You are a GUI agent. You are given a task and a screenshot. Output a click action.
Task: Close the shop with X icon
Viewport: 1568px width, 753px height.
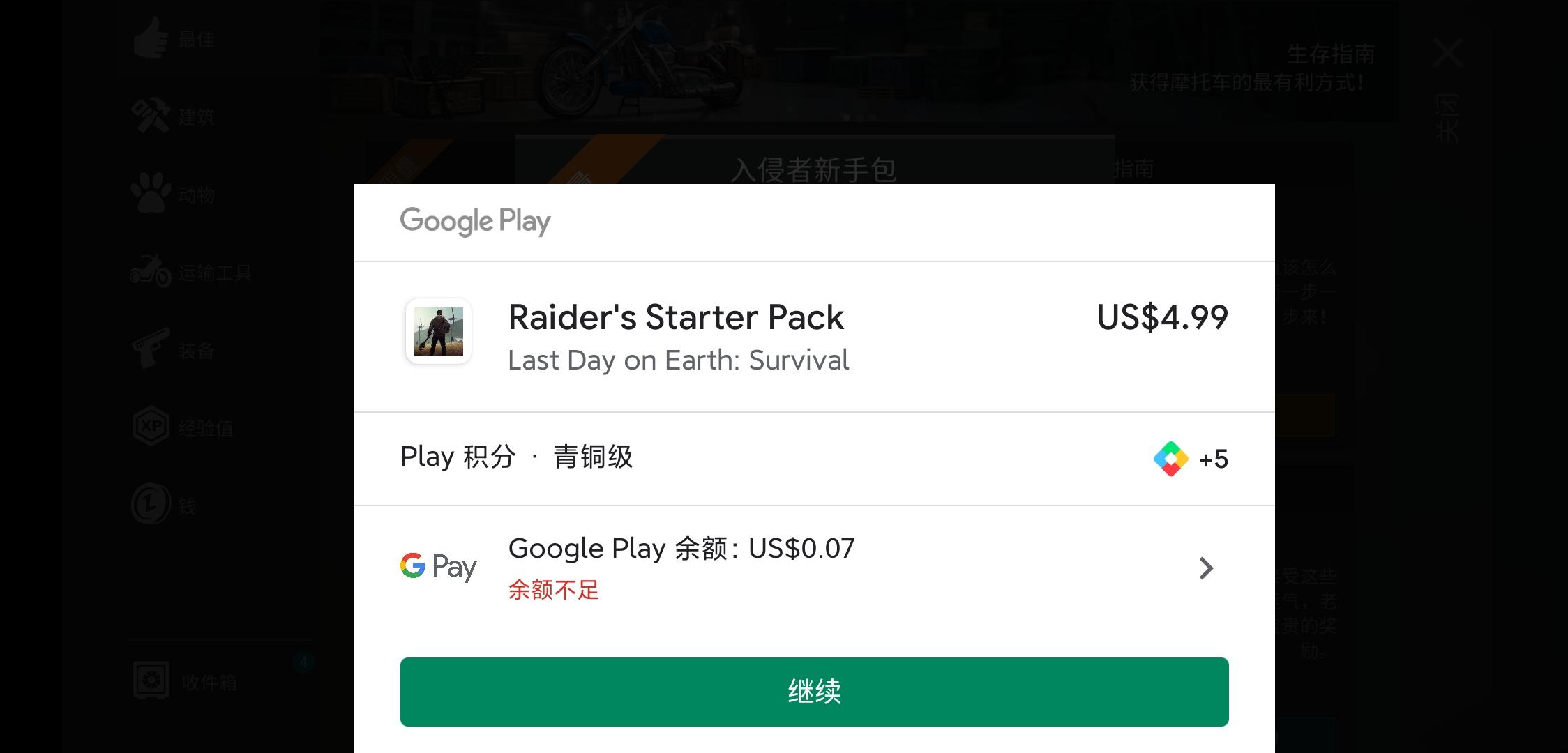pyautogui.click(x=1447, y=52)
